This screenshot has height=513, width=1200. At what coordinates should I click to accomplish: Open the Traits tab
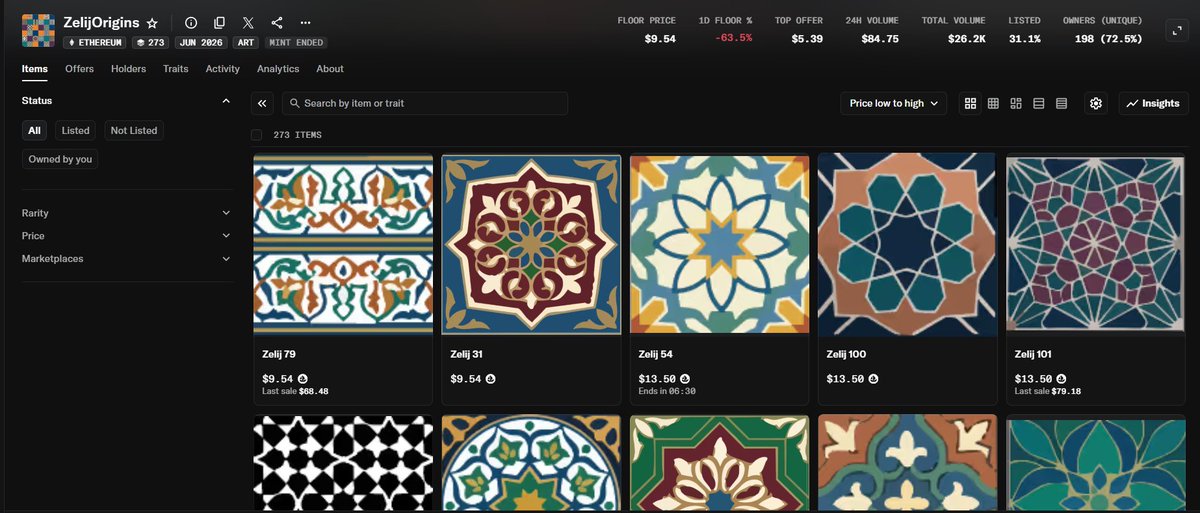[x=176, y=69]
